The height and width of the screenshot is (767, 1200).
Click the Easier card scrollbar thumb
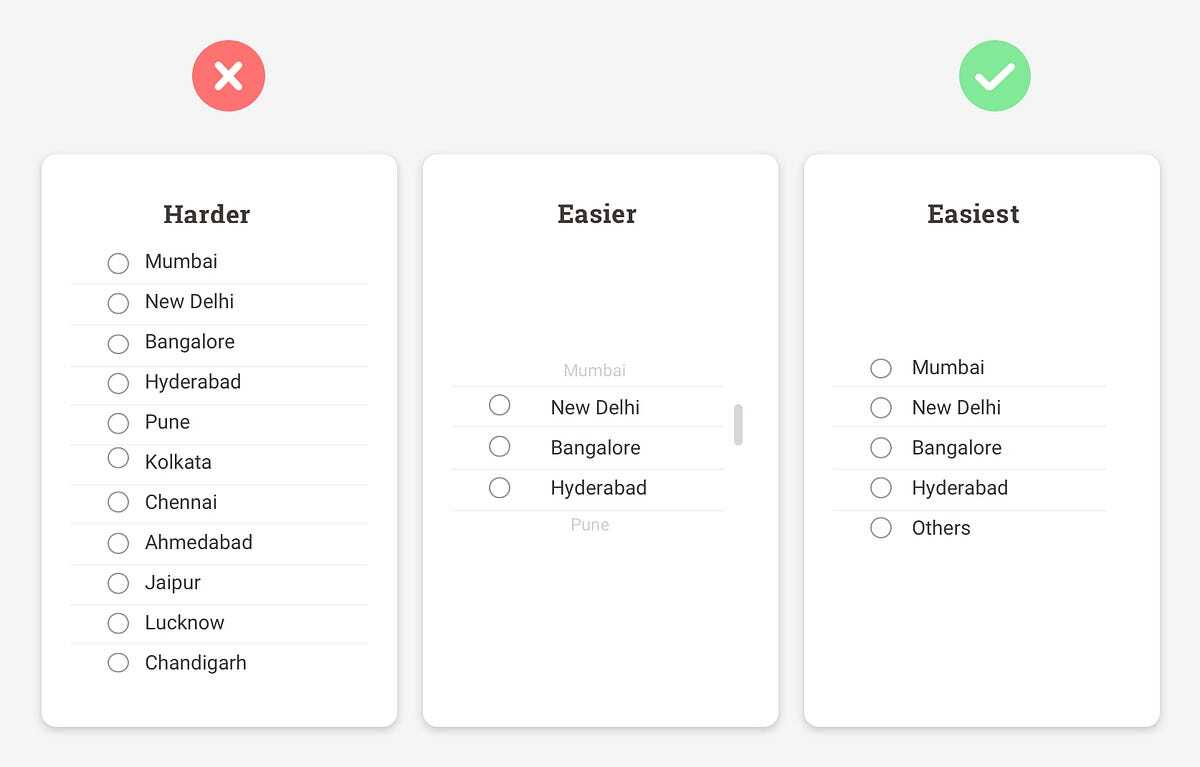738,424
